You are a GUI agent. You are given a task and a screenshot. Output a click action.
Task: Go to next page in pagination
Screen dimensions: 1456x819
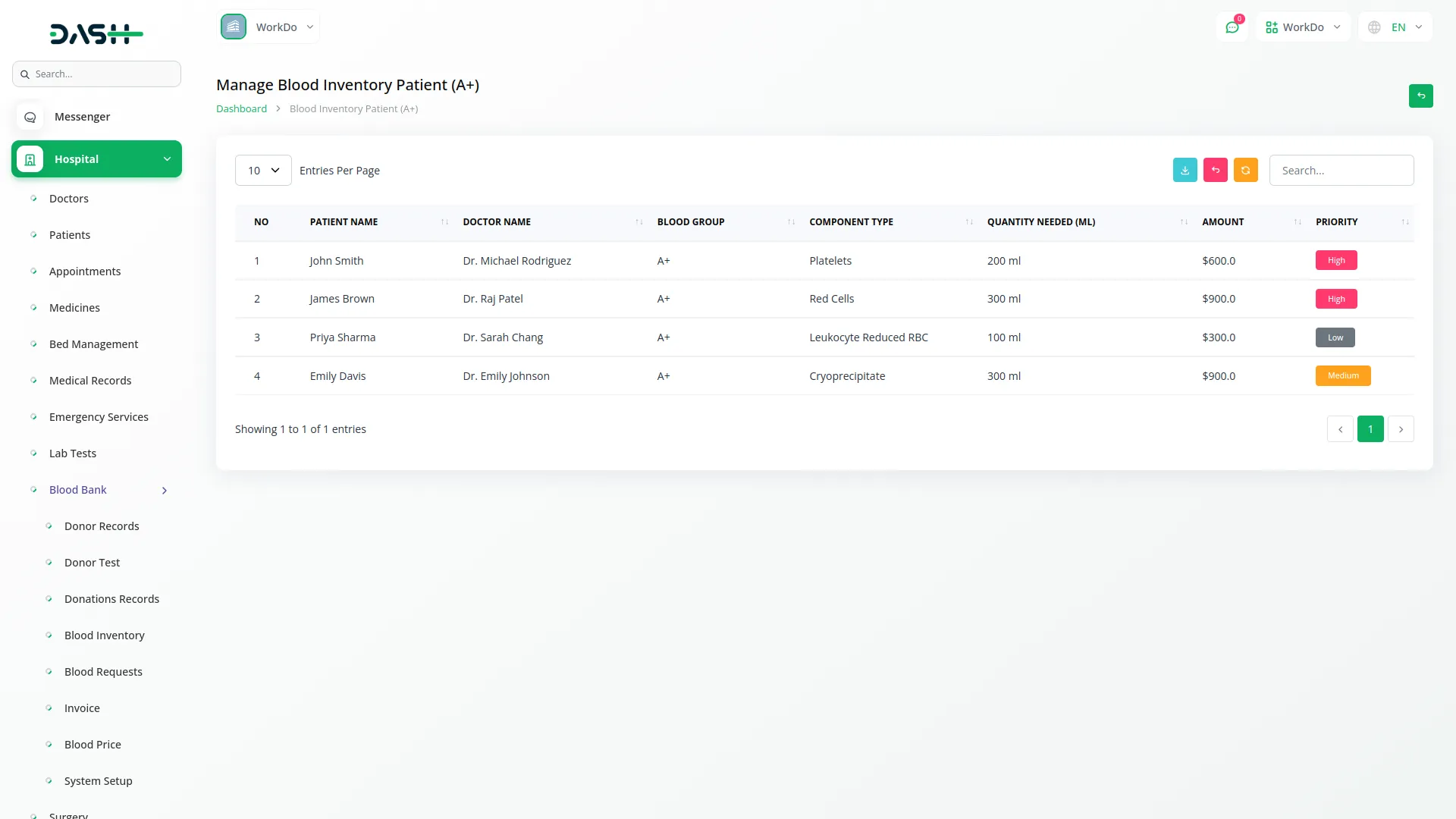click(x=1401, y=429)
